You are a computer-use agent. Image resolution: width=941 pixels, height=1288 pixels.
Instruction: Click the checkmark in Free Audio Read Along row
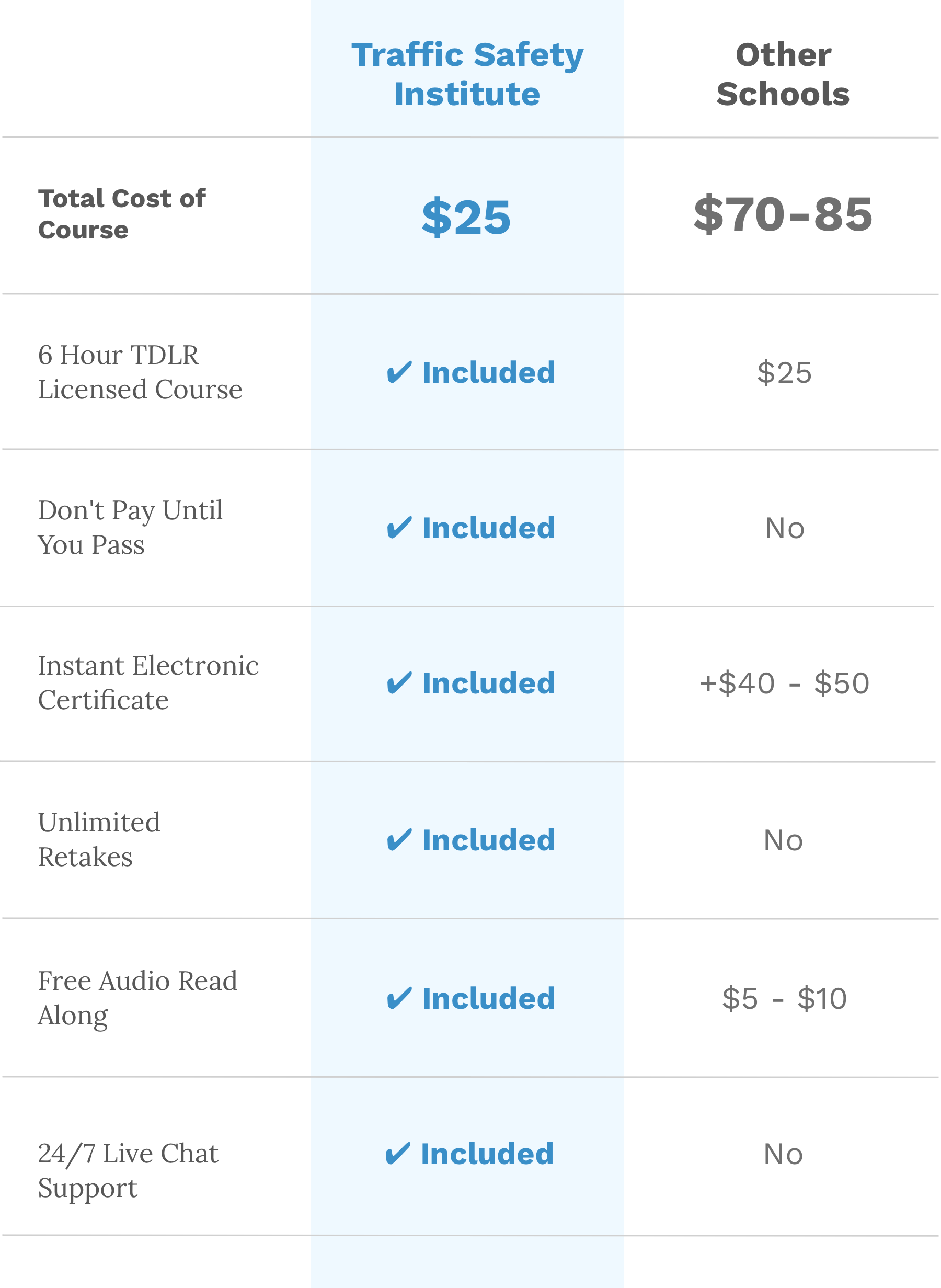(399, 999)
